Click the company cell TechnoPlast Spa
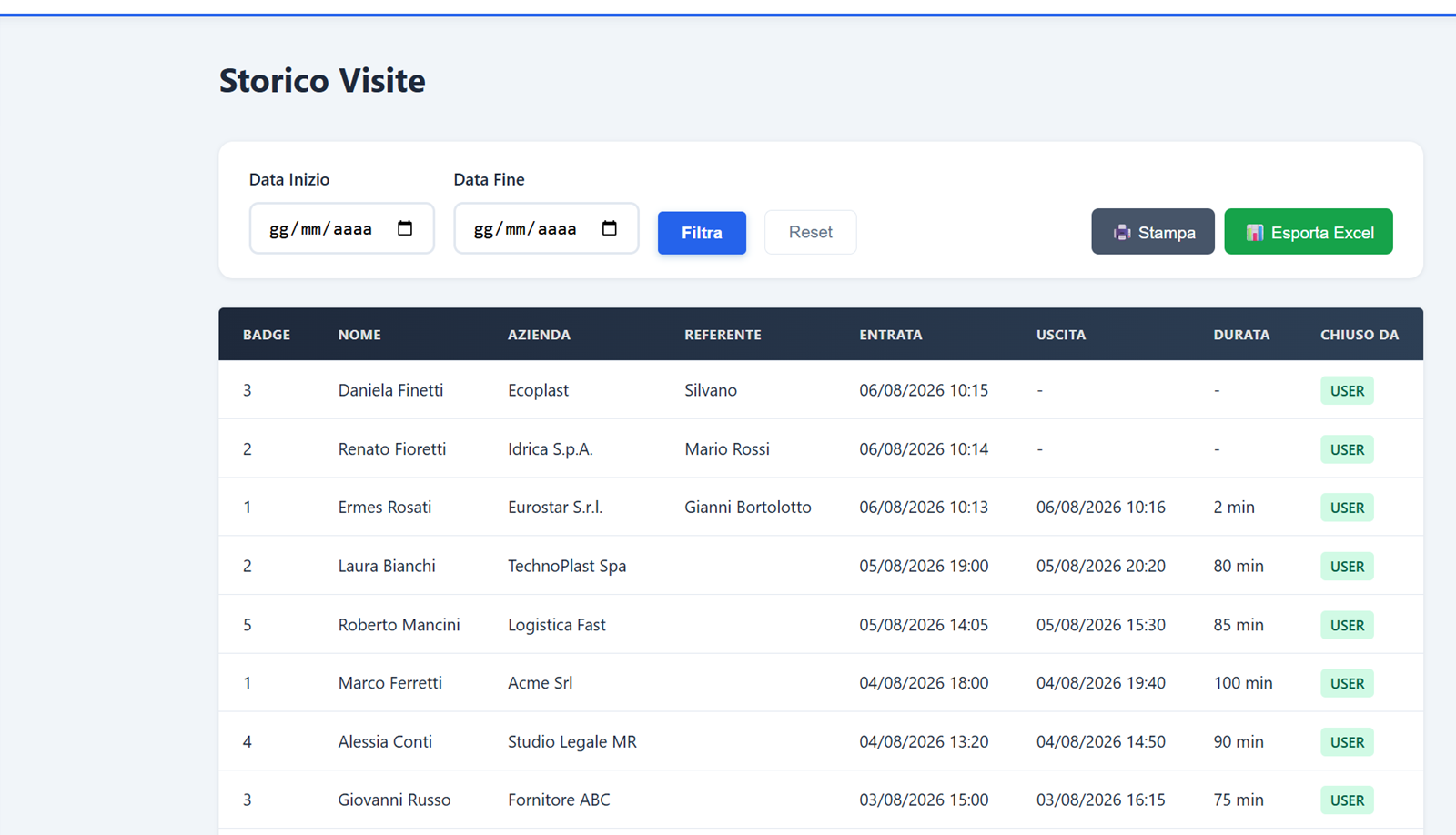 tap(567, 566)
